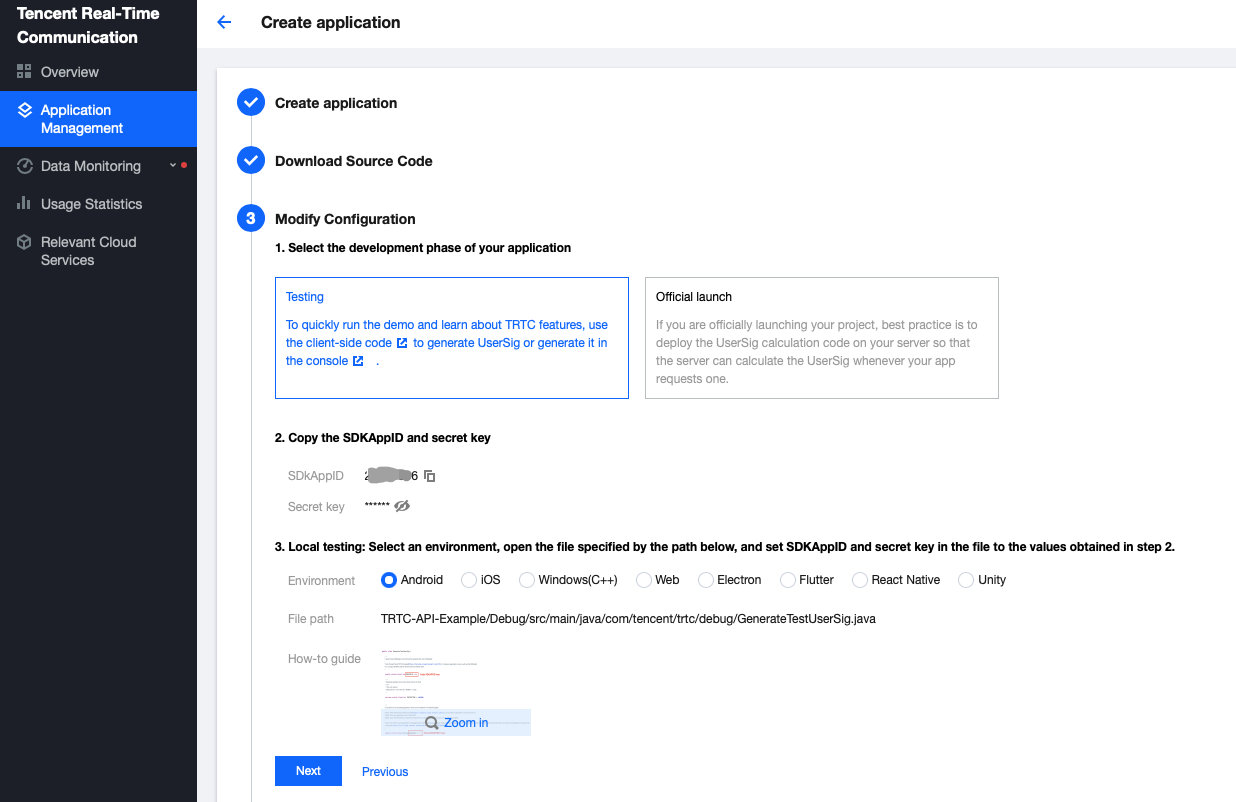Copy the SDKAppID with the copy icon
This screenshot has width=1236, height=802.
pos(430,476)
